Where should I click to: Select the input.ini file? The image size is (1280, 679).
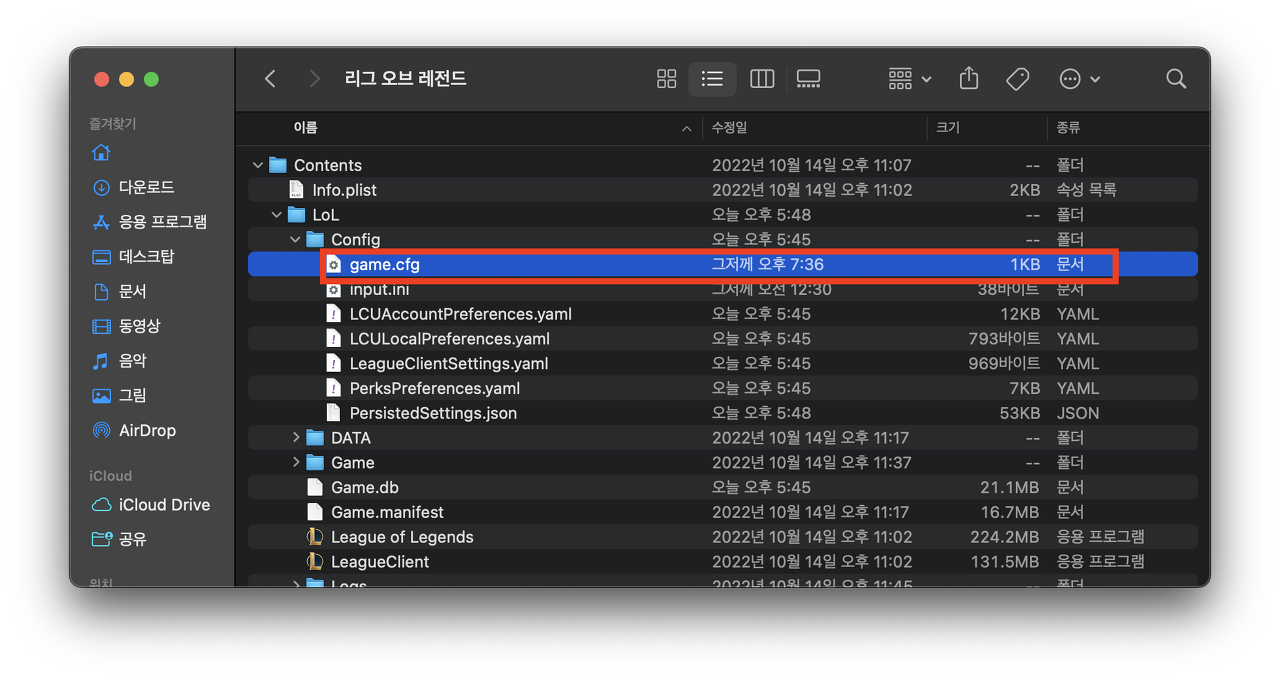coord(723,289)
